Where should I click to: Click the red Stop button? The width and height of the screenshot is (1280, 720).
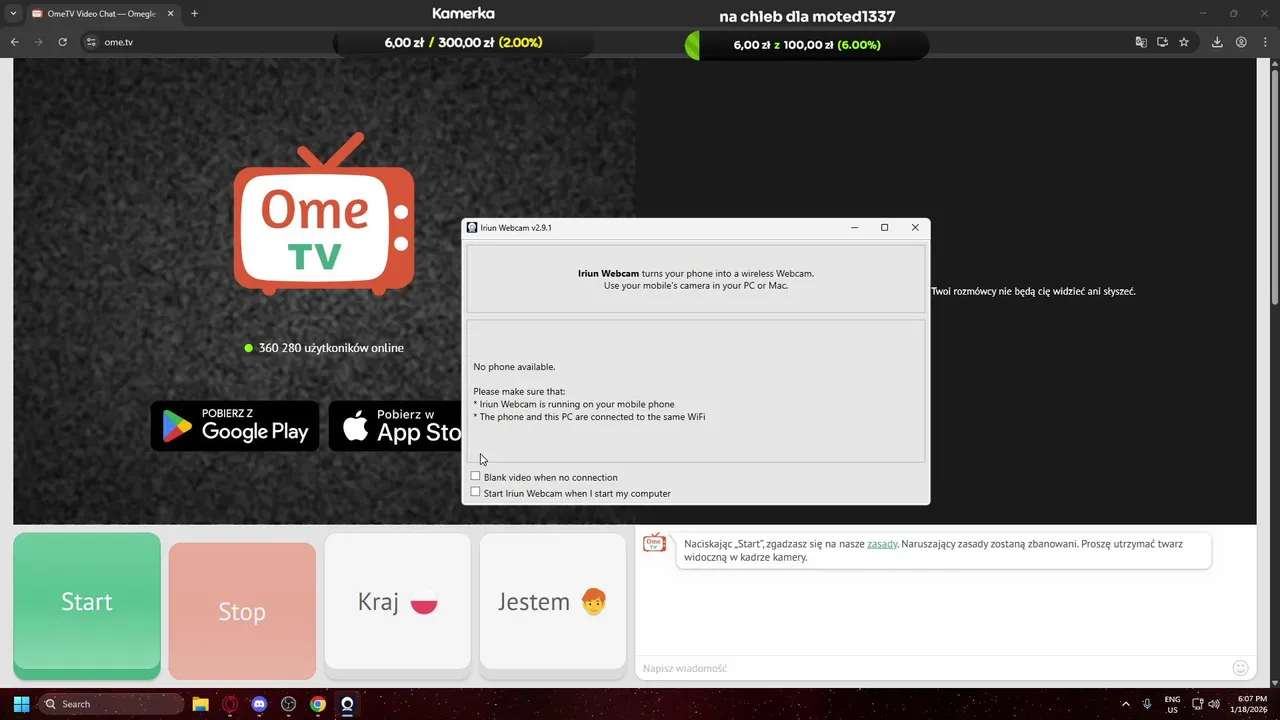242,610
